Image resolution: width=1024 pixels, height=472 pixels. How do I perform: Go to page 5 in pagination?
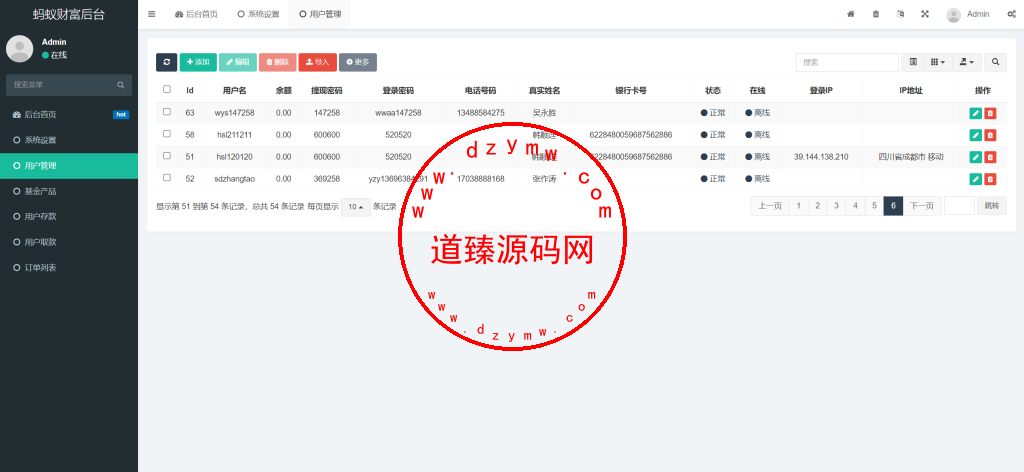click(874, 206)
